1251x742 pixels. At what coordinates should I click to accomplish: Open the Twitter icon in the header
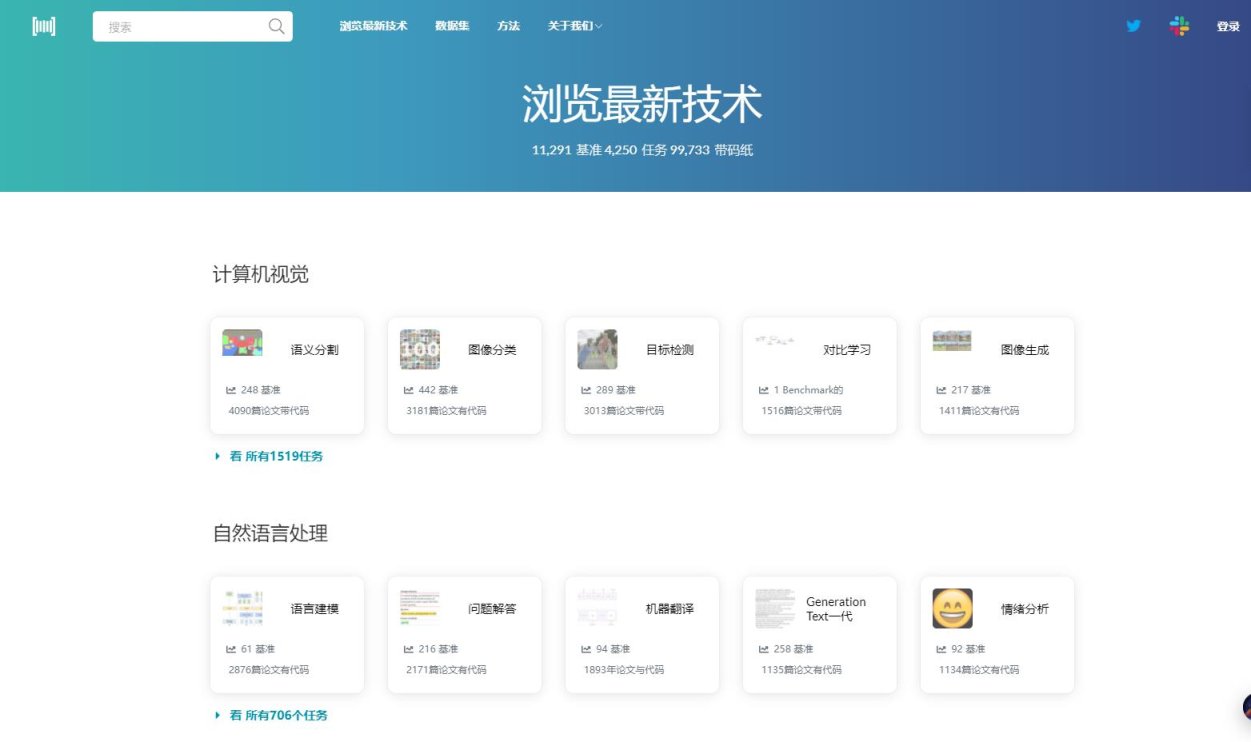point(1133,26)
